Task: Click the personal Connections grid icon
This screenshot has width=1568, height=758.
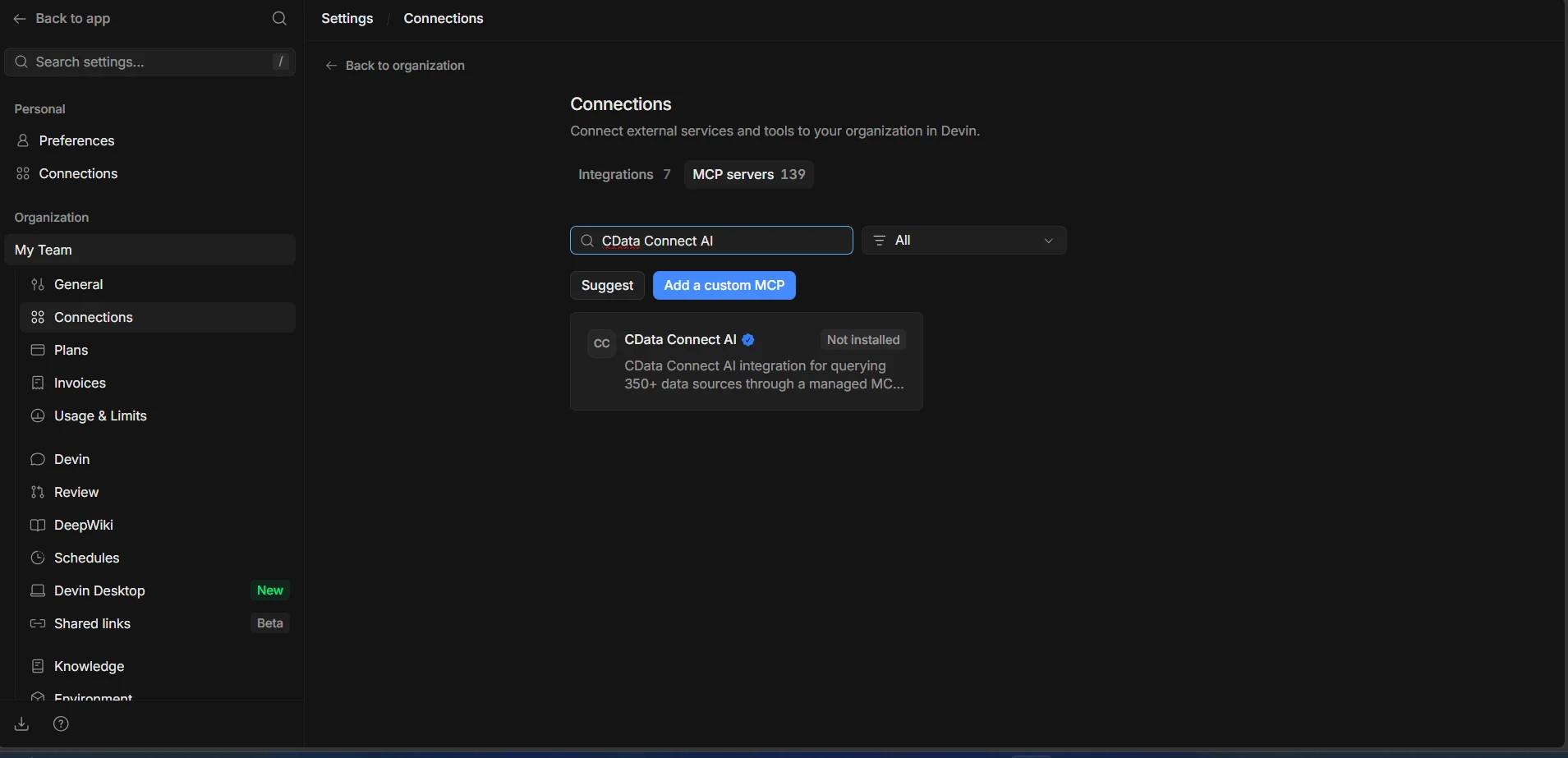Action: click(x=23, y=173)
